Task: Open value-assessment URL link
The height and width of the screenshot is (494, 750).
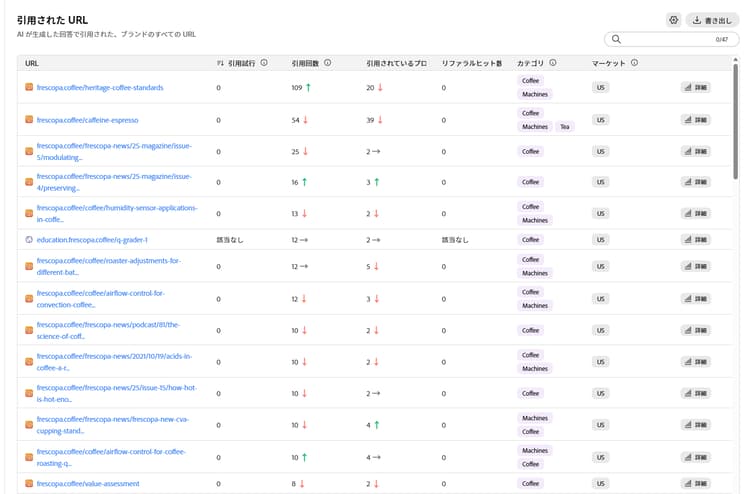Action: [88, 483]
